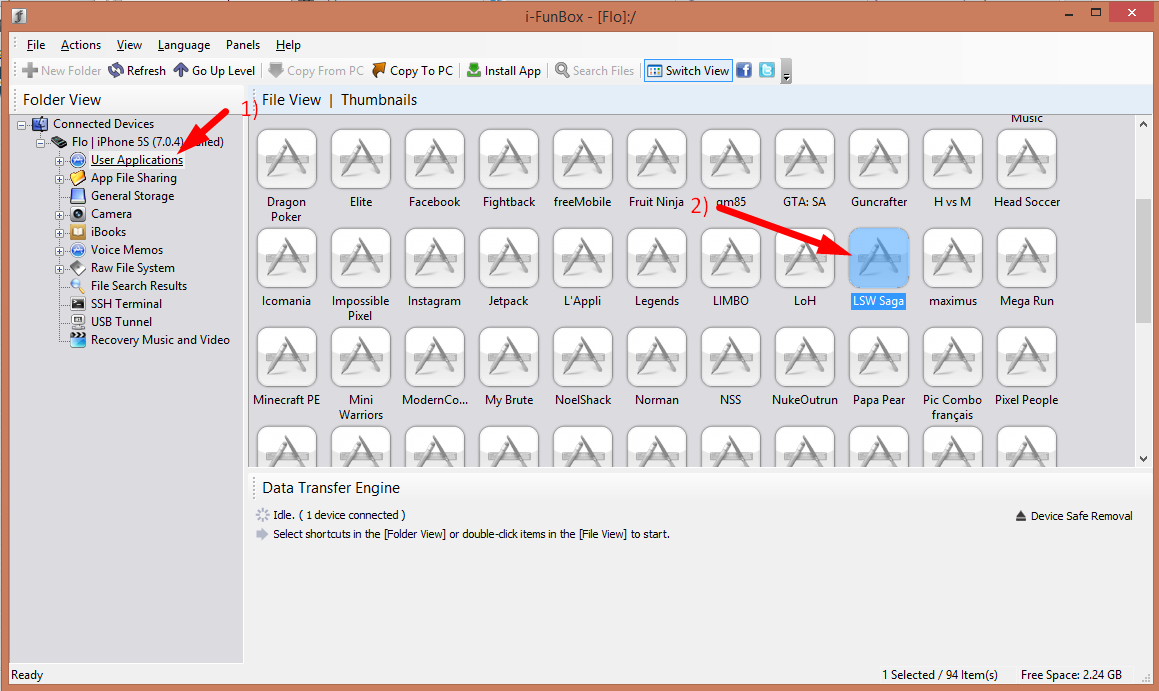This screenshot has height=691, width=1159.
Task: Select the GTA: SA app icon
Action: pyautogui.click(x=804, y=159)
